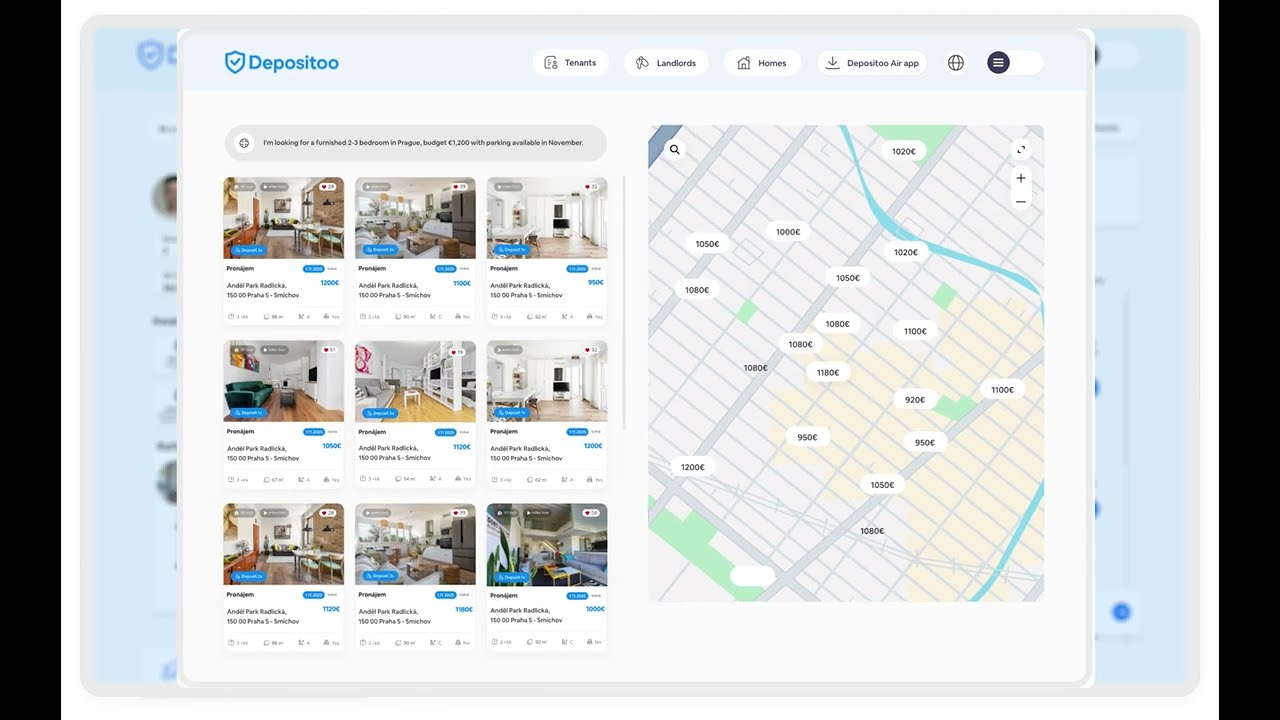Screen dimensions: 1280x720
Task: Click the furnished 2-3 bedroom Prague search field
Action: tap(416, 143)
